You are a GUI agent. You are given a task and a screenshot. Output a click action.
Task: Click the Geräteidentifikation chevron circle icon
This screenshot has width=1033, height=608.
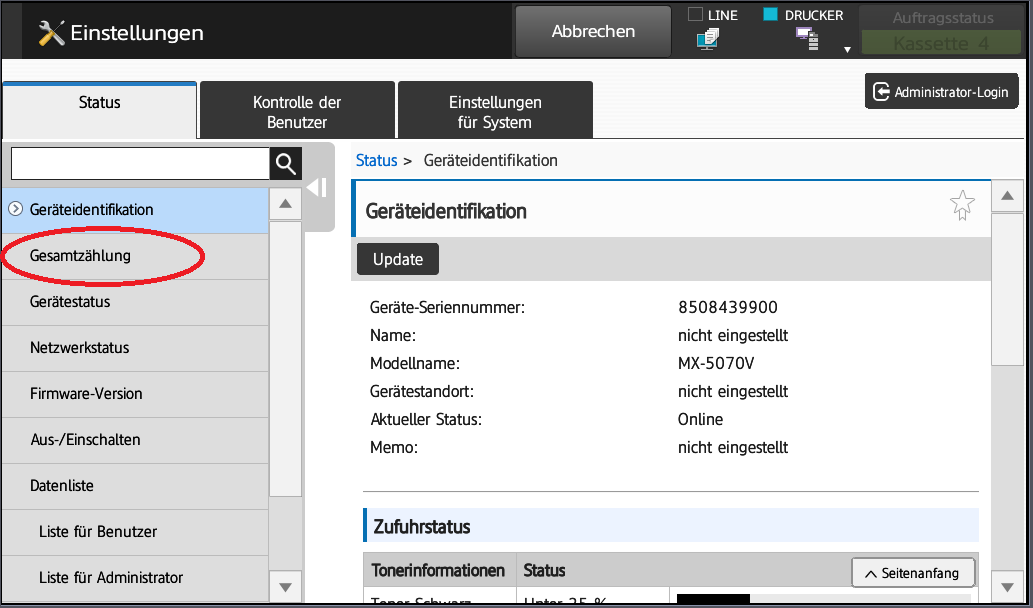(15, 209)
